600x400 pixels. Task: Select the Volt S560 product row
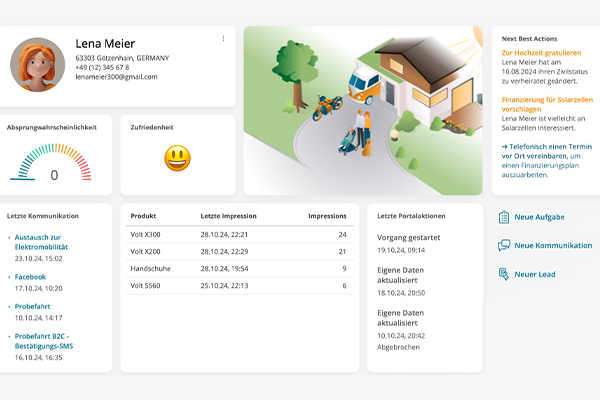click(240, 286)
